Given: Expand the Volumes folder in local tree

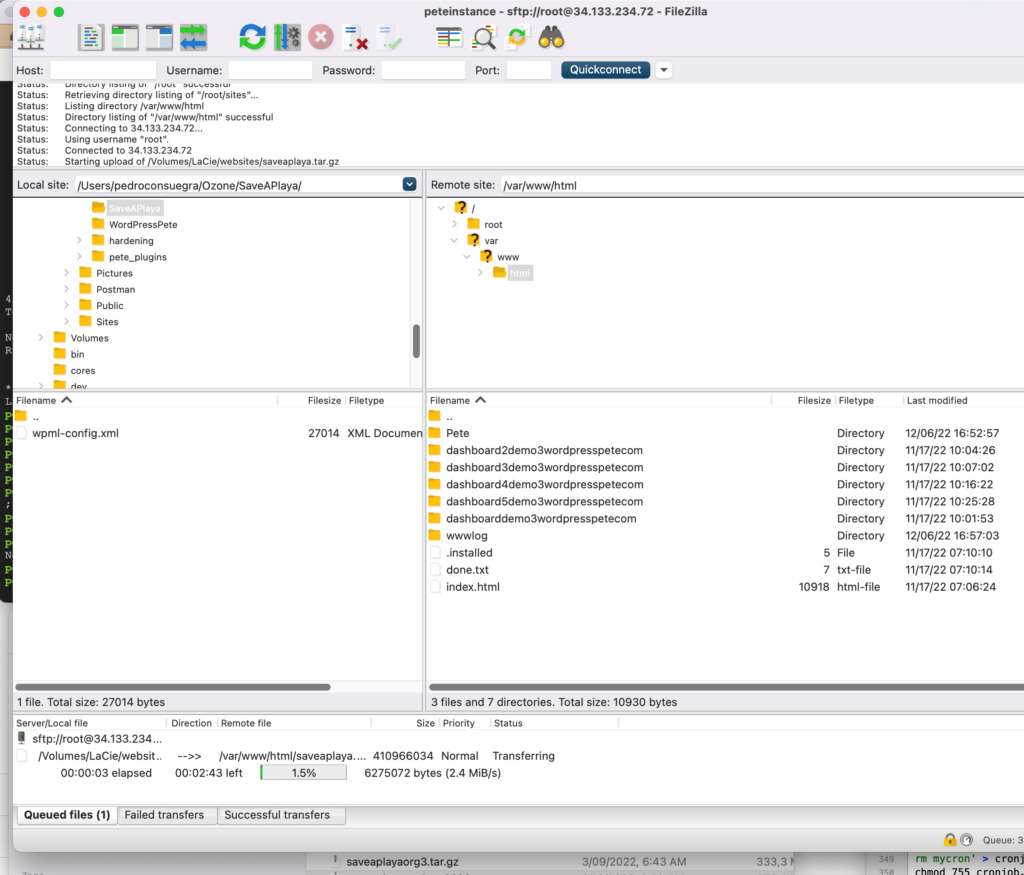Looking at the screenshot, I should 41,338.
